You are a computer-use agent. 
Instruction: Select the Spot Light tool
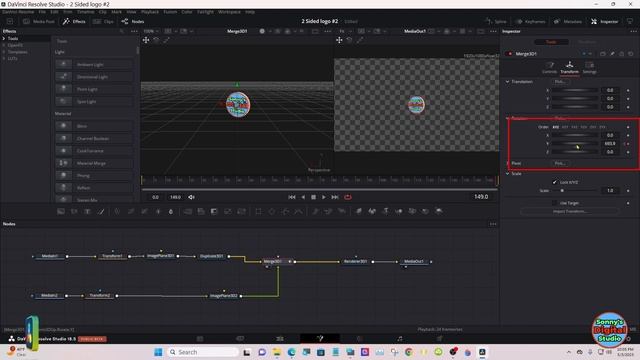click(x=94, y=101)
